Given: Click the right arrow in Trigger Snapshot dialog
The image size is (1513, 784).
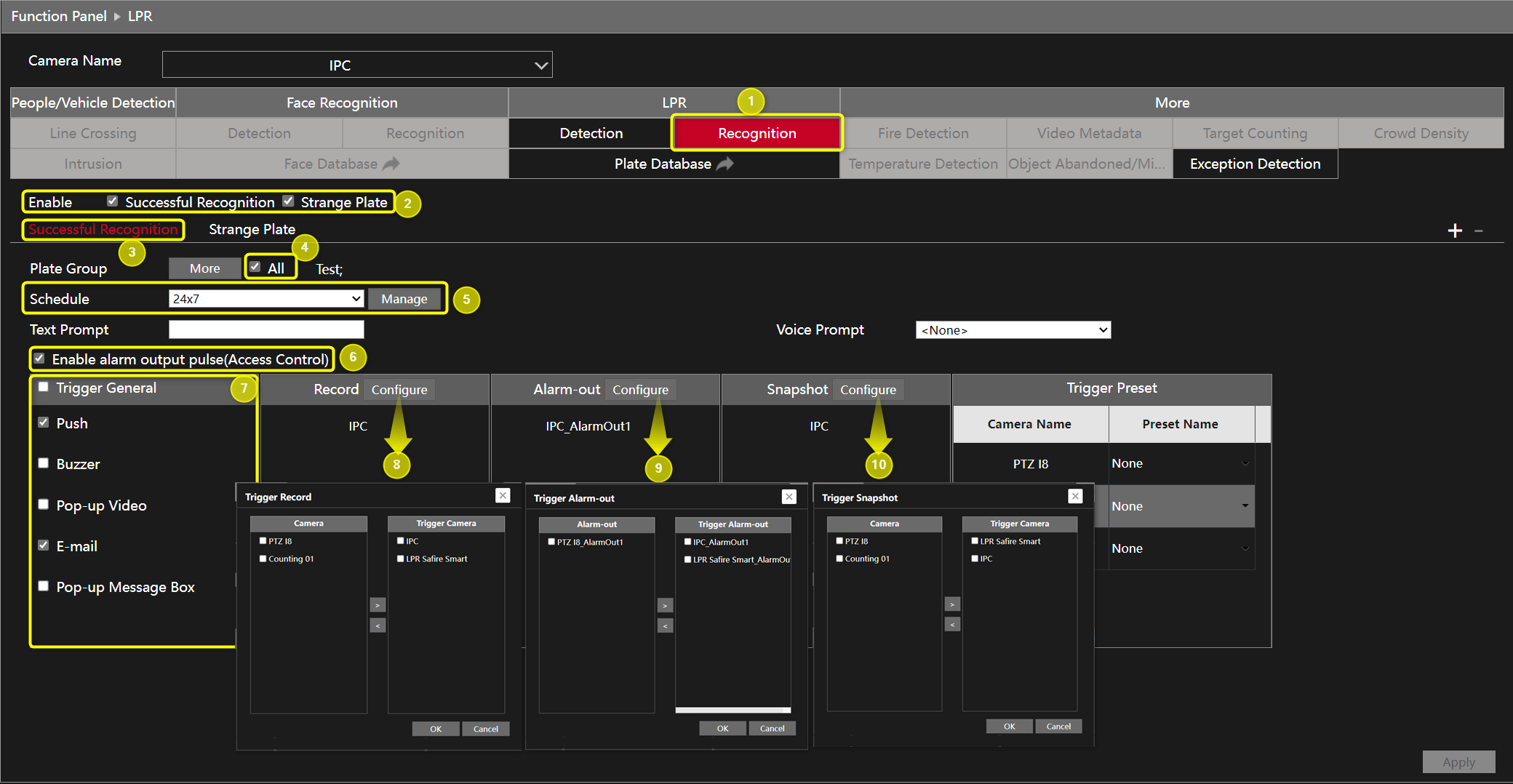Looking at the screenshot, I should click(x=952, y=604).
